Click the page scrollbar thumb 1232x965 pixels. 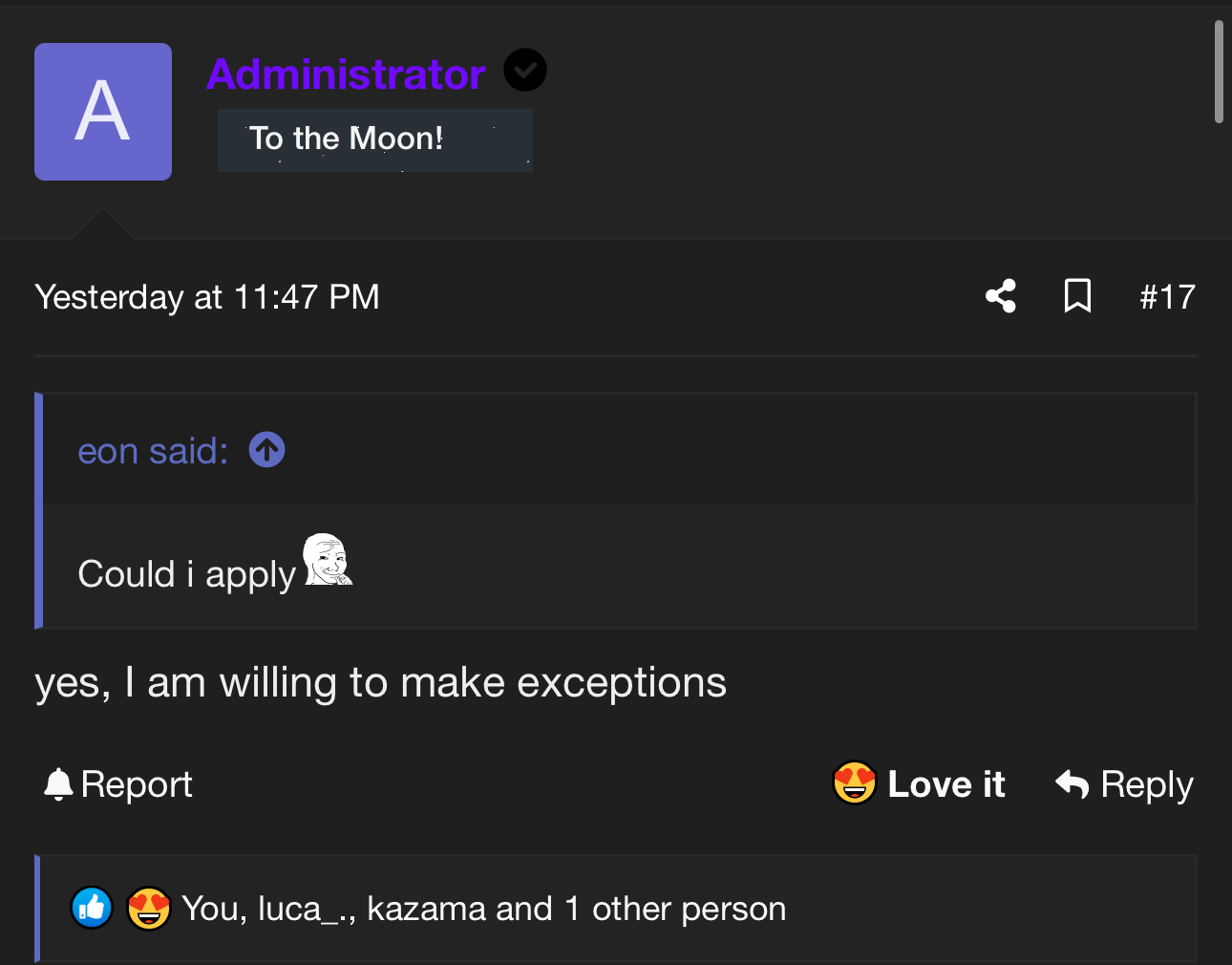click(x=1219, y=72)
